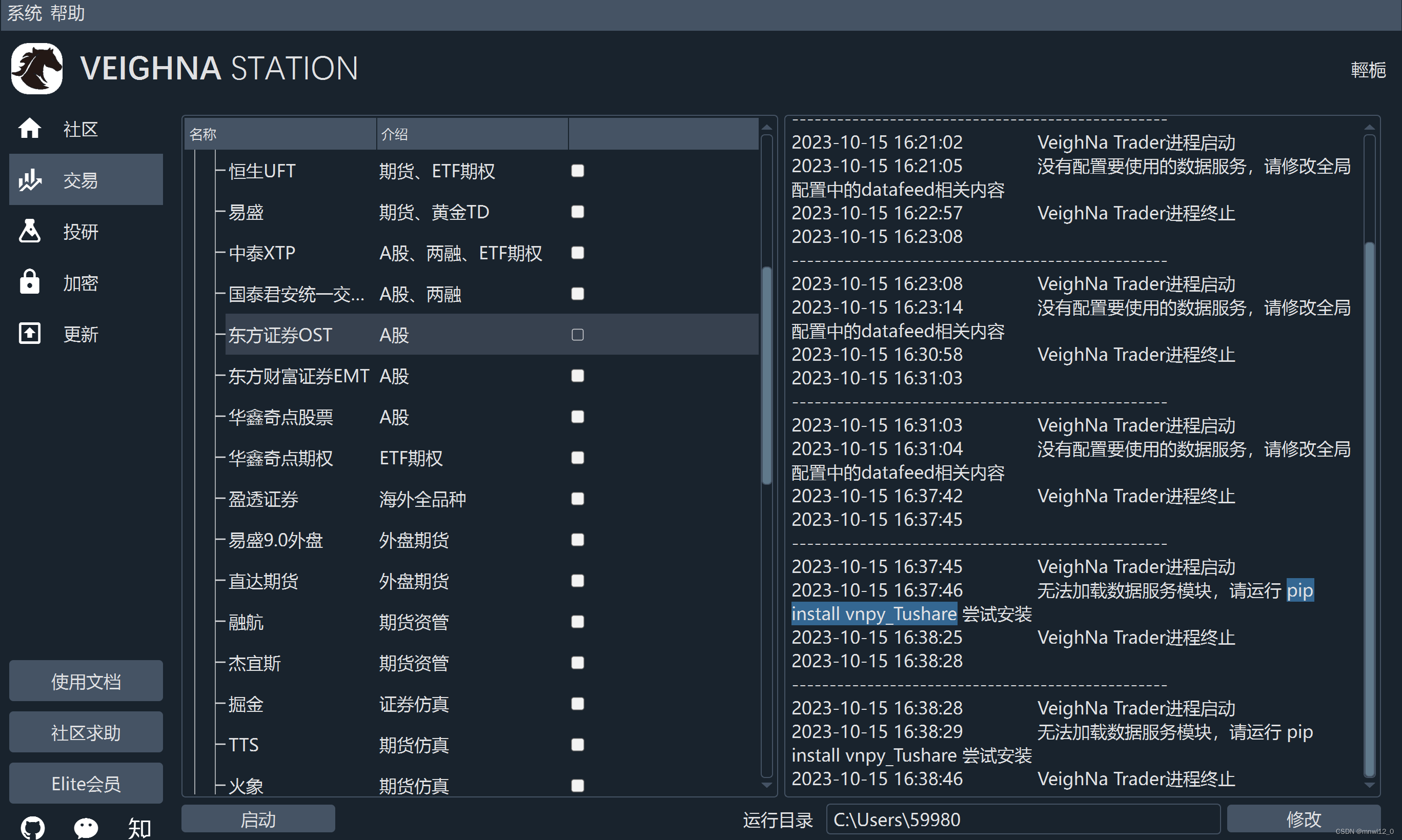Open the 系统 menu
Viewport: 1402px width, 840px height.
(24, 12)
